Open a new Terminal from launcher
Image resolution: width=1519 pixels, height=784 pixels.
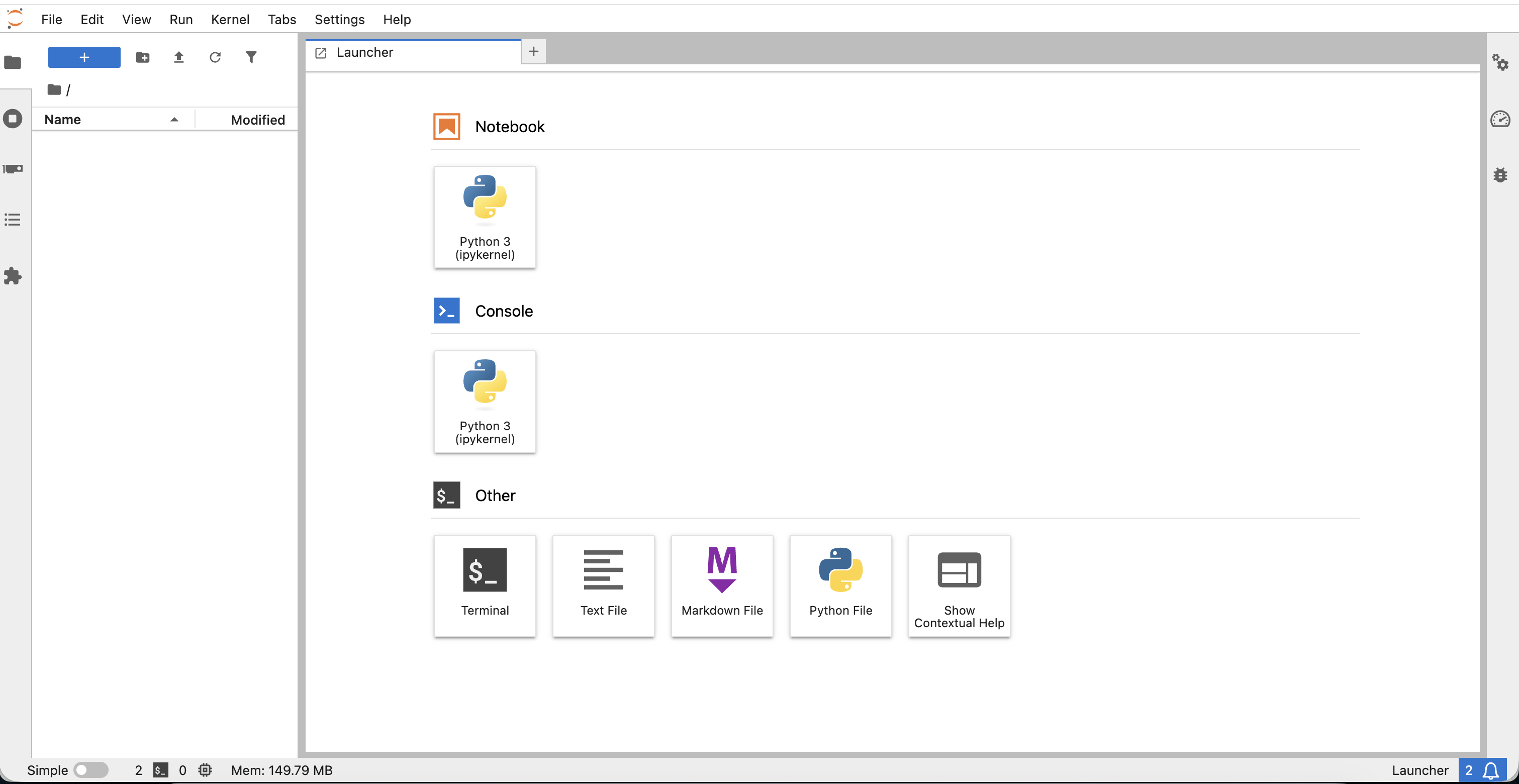point(485,585)
